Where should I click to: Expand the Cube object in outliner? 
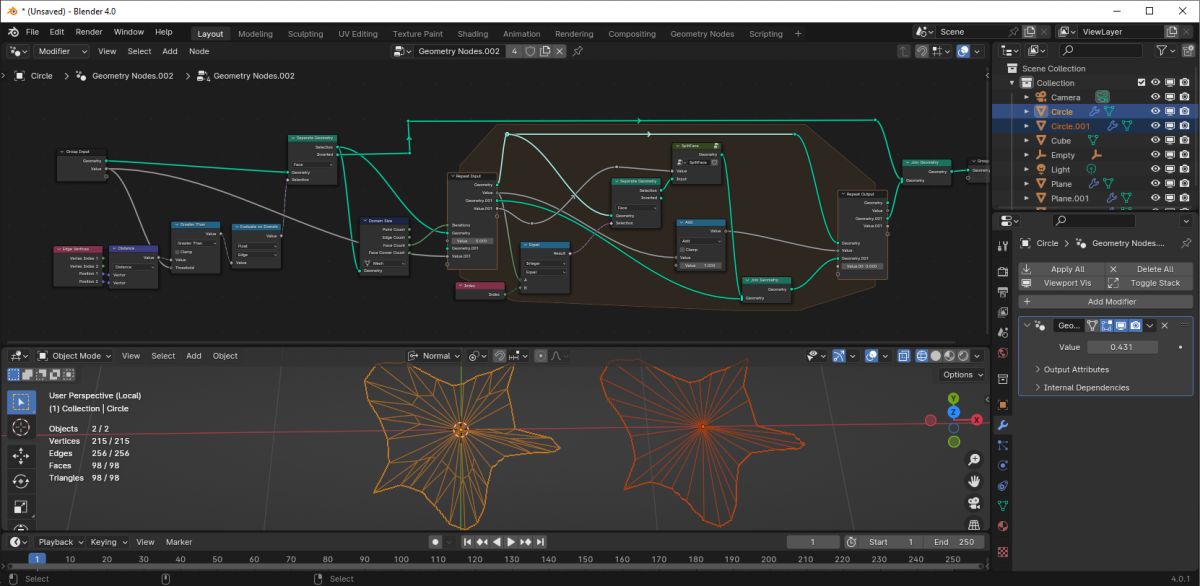click(1025, 141)
